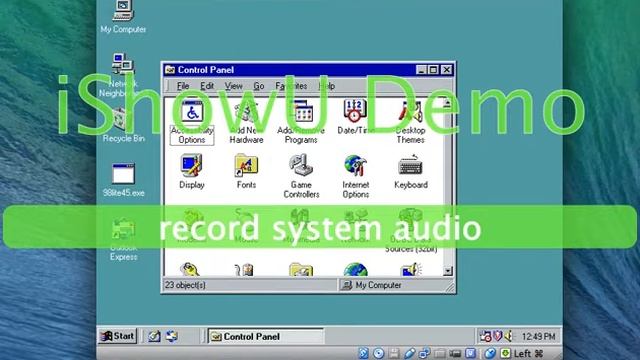Open the View menu
Screen dimensions: 640x360
(x=233, y=86)
